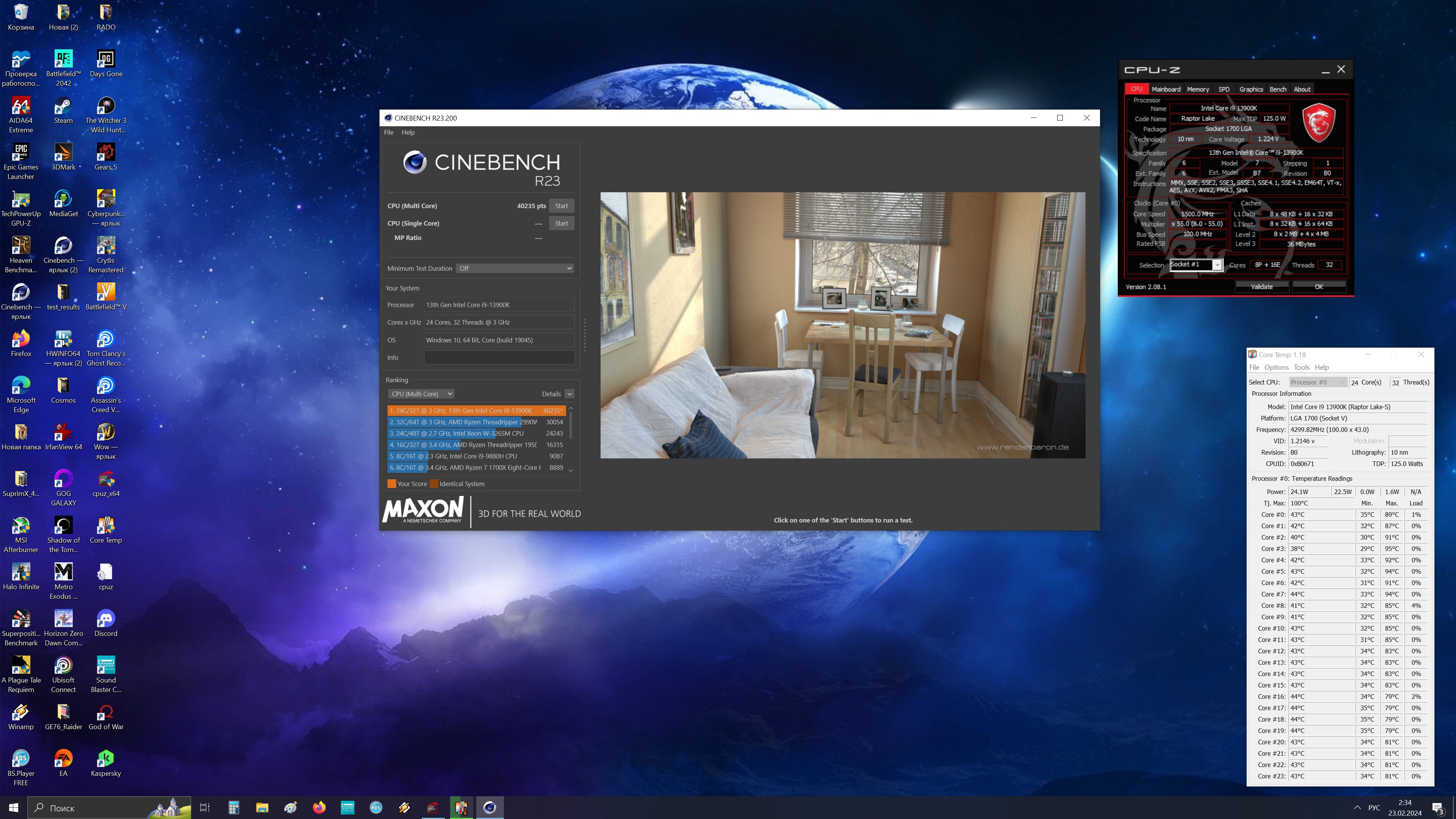Open Cinebench File menu
Viewport: 1456px width, 819px height.
(388, 132)
